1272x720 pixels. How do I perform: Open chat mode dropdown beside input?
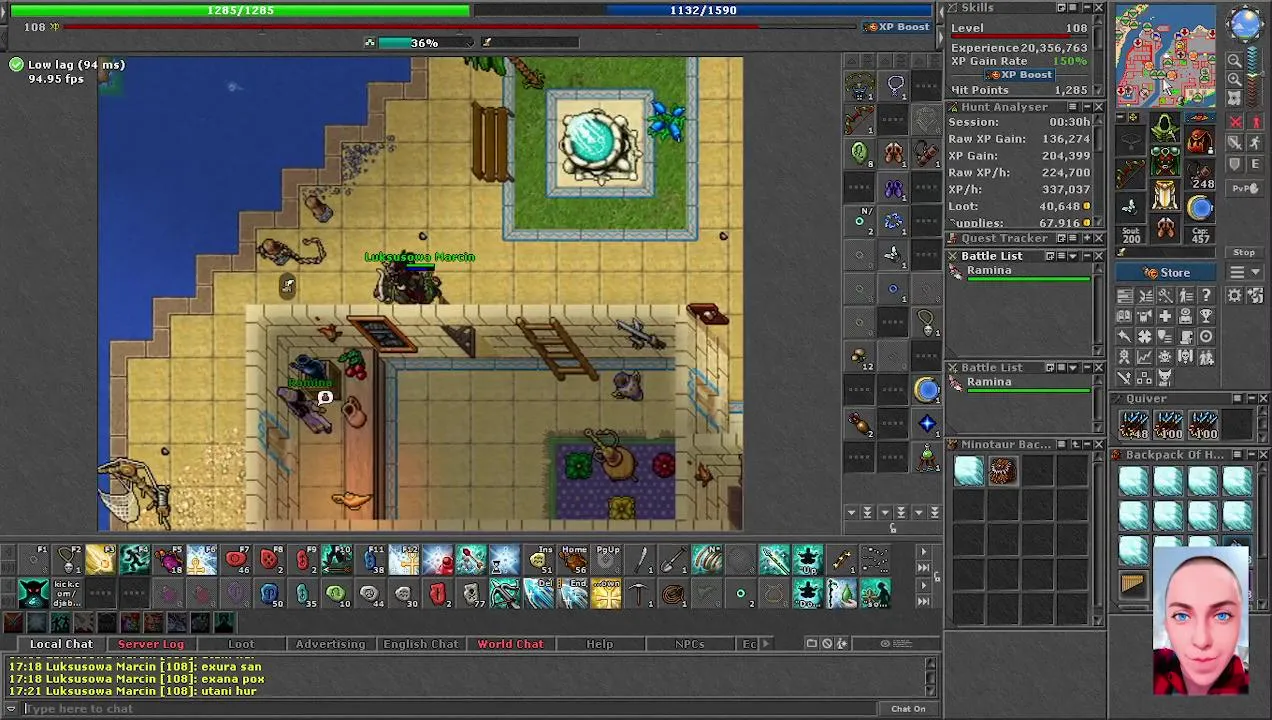click(x=11, y=708)
